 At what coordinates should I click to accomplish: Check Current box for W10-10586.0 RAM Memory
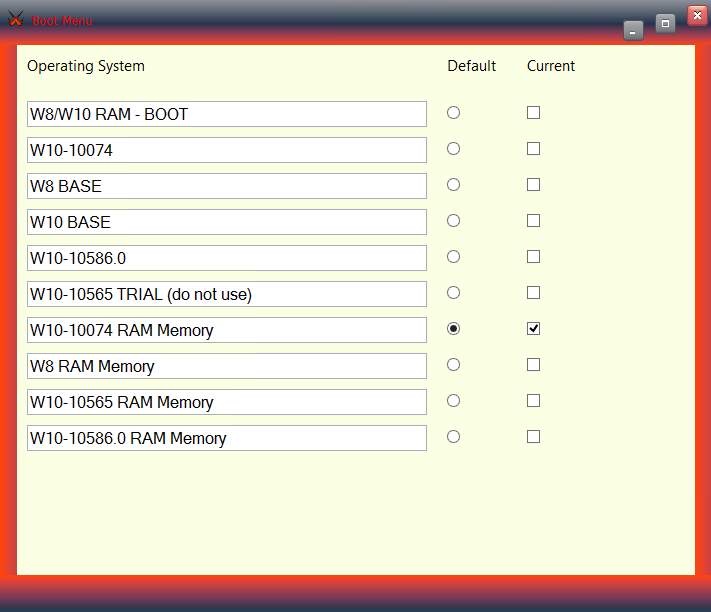point(533,437)
